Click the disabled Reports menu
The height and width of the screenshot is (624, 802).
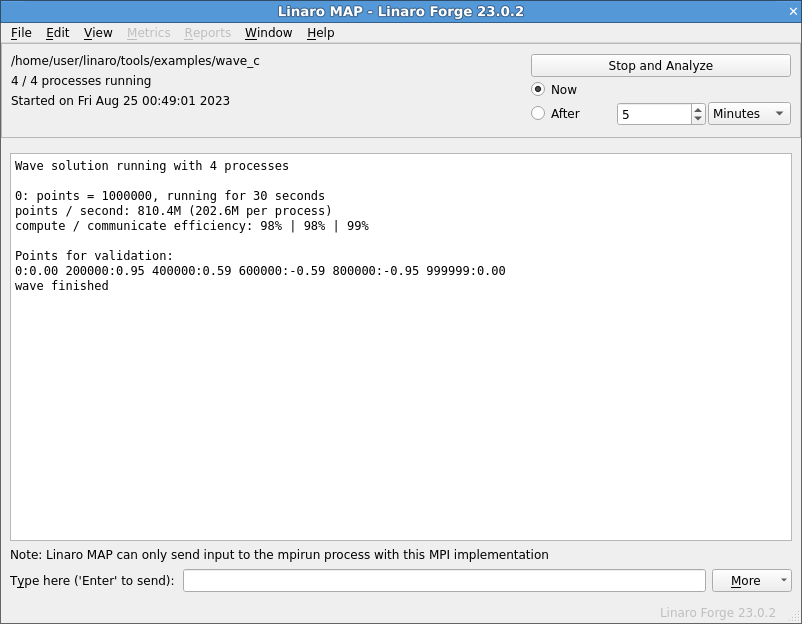click(207, 33)
